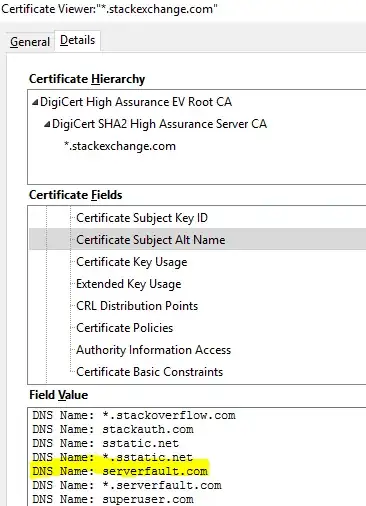Select Certificate Subject Key ID field
The height and width of the screenshot is (506, 366).
click(142, 218)
